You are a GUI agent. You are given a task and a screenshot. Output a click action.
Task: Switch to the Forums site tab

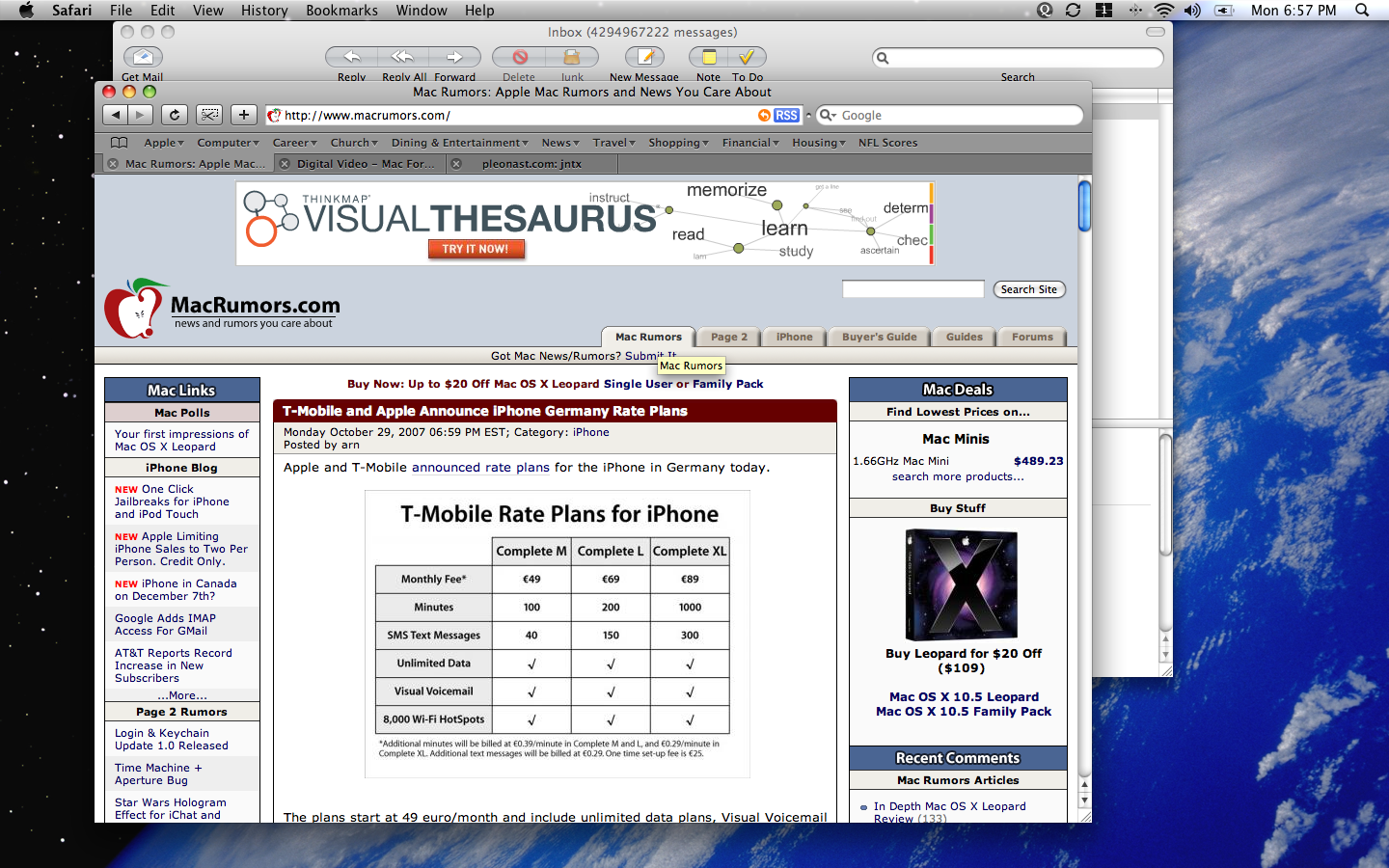(1033, 338)
